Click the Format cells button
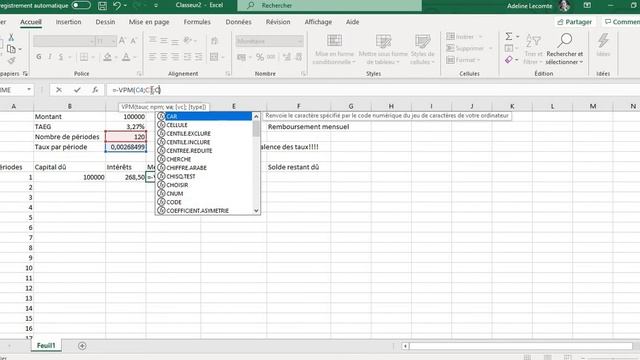 tap(463, 60)
